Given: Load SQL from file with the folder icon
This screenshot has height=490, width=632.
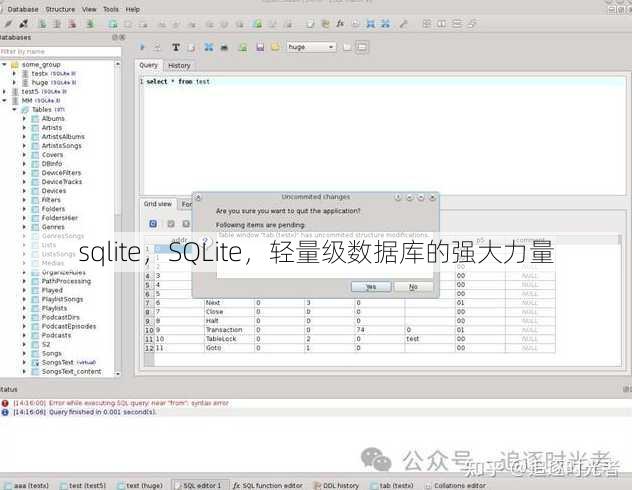Looking at the screenshot, I should [275, 47].
